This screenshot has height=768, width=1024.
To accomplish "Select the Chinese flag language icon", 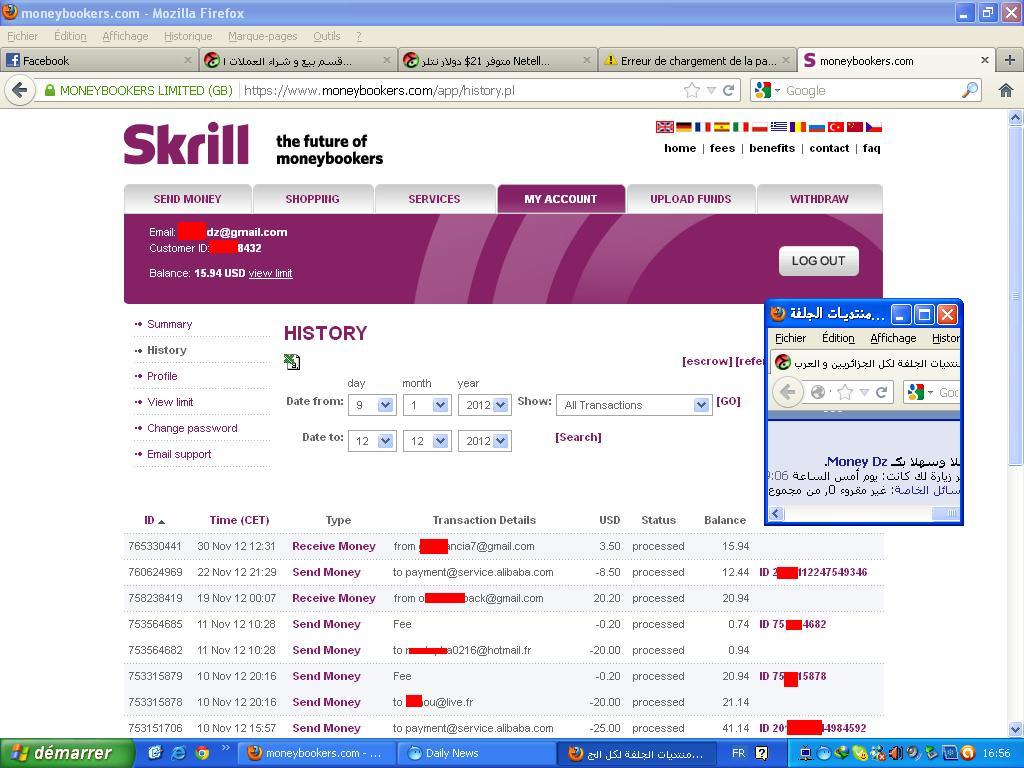I will [854, 127].
